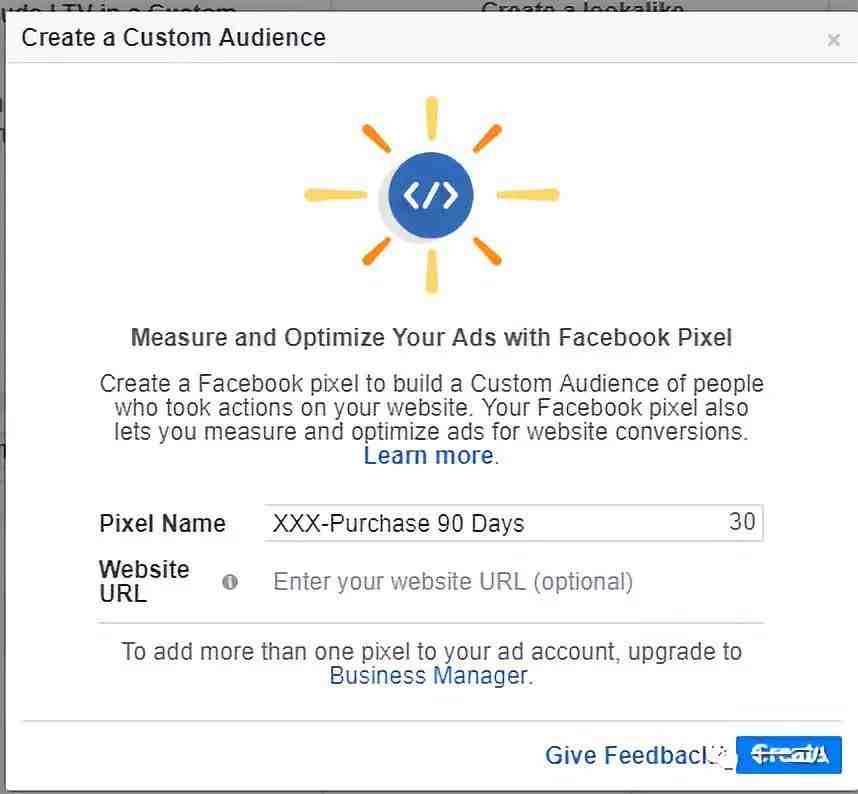This screenshot has width=858, height=794.
Task: Open the Learn more link
Action: pos(428,456)
